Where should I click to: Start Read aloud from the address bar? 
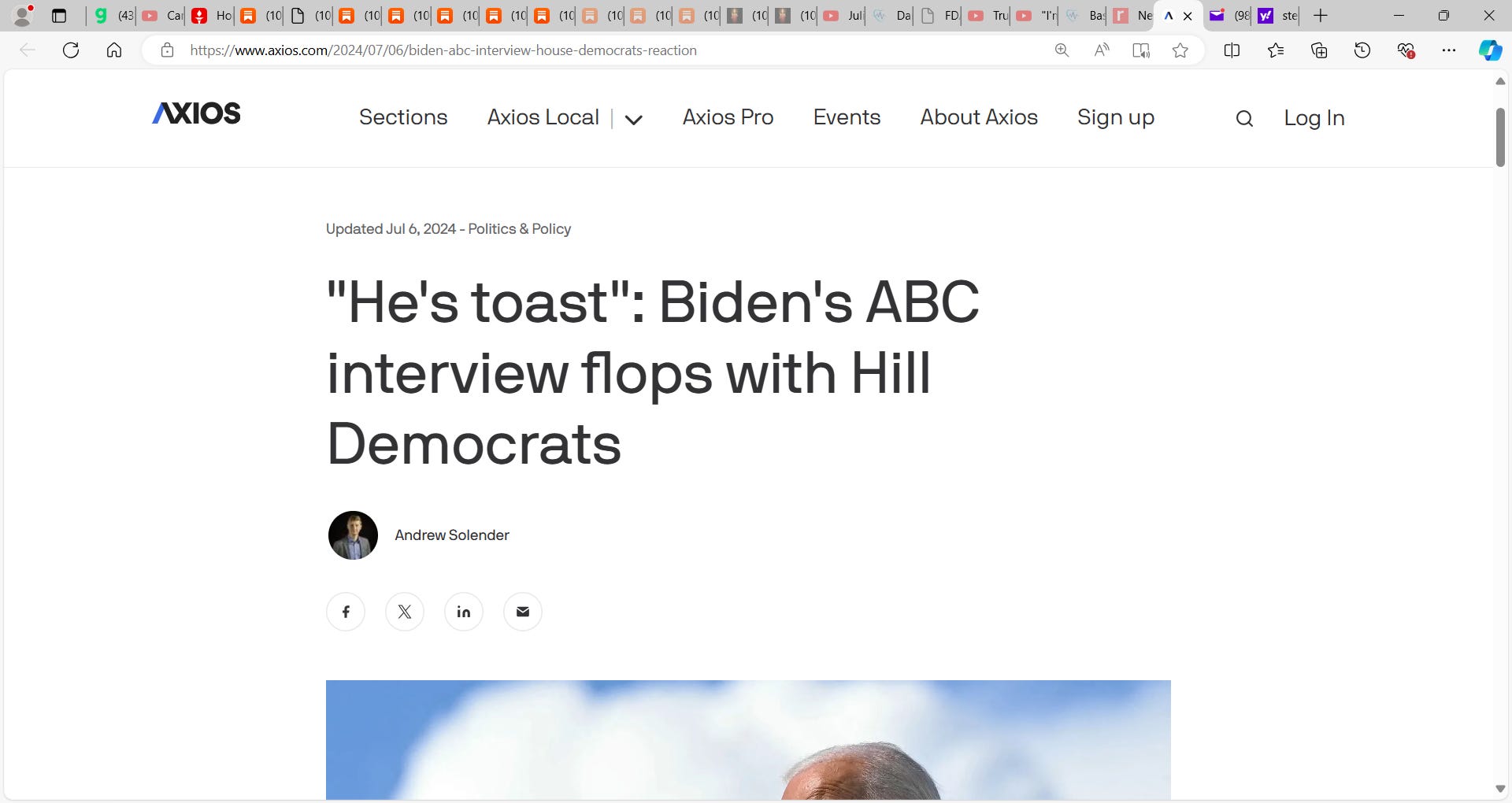(1102, 50)
